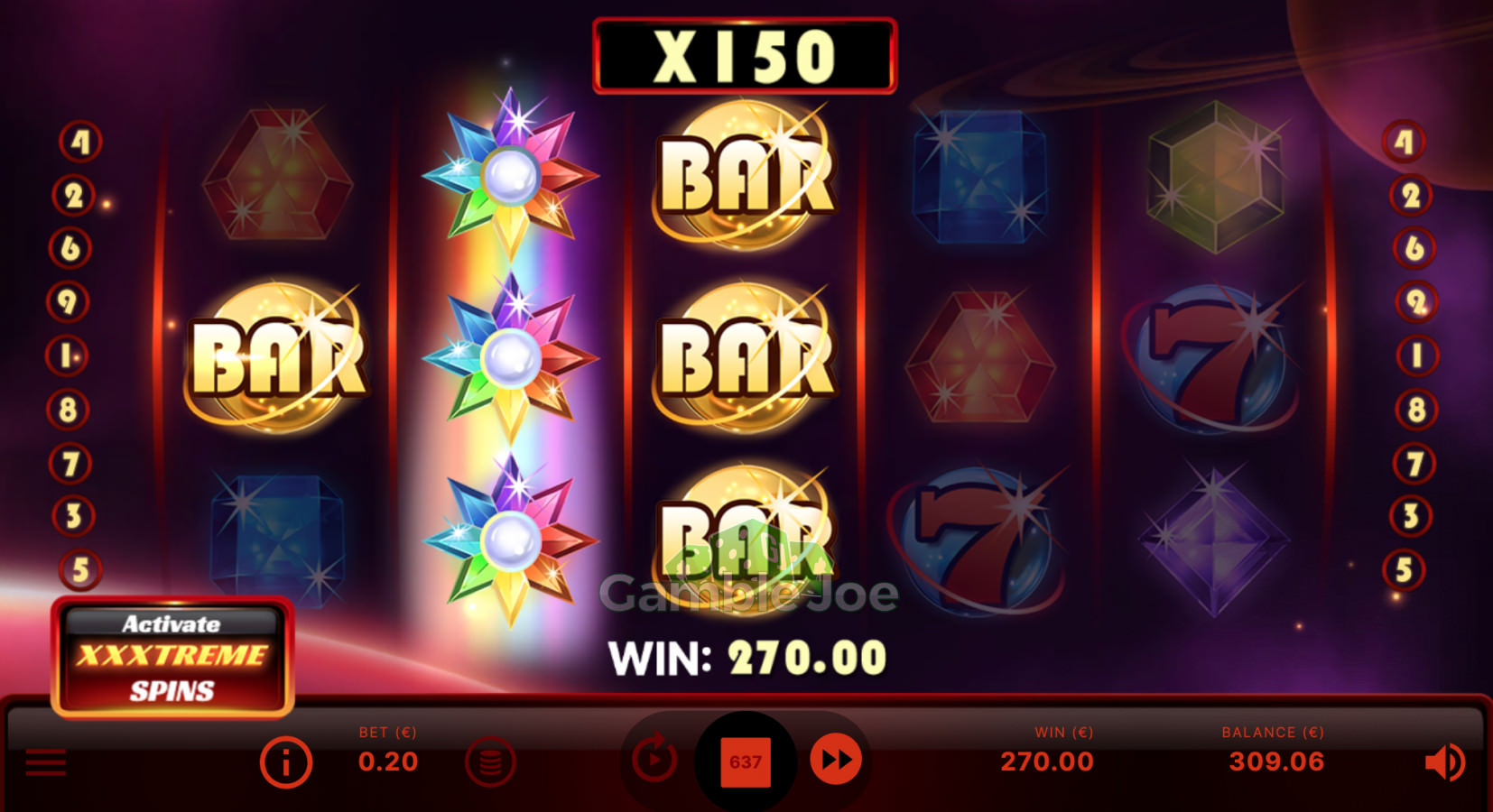Select payline 2 marker on right
This screenshot has width=1493, height=812.
(x=1411, y=196)
